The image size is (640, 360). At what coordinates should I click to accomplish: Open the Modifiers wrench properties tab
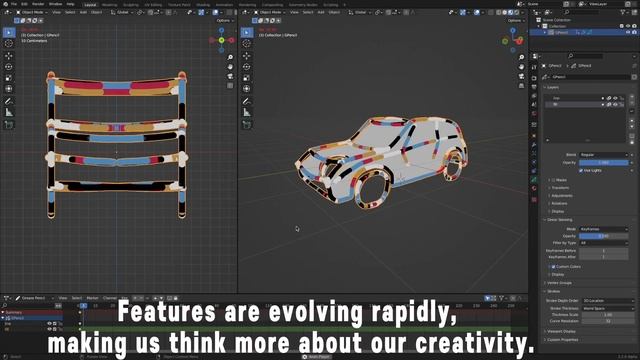pos(534,145)
